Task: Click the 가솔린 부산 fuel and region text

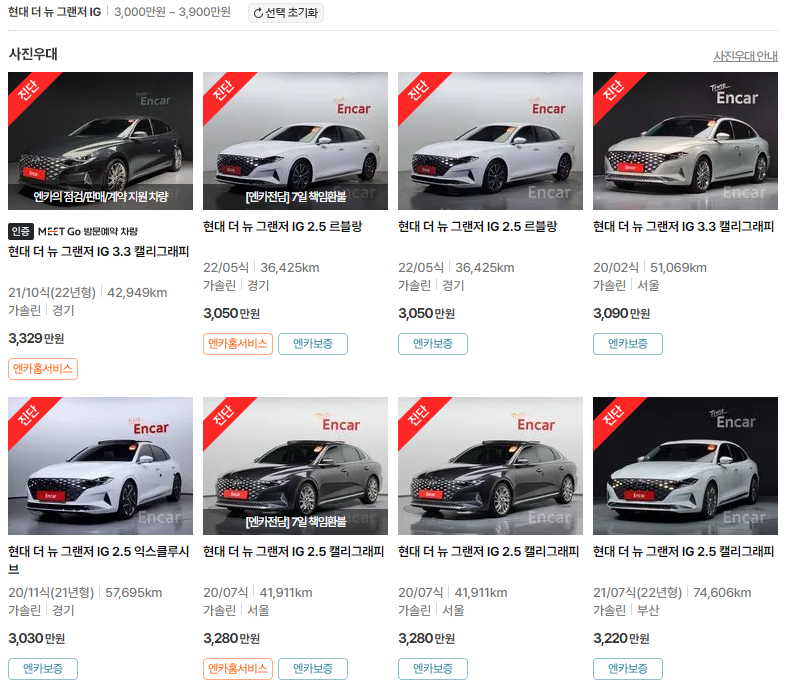Action: pos(626,610)
